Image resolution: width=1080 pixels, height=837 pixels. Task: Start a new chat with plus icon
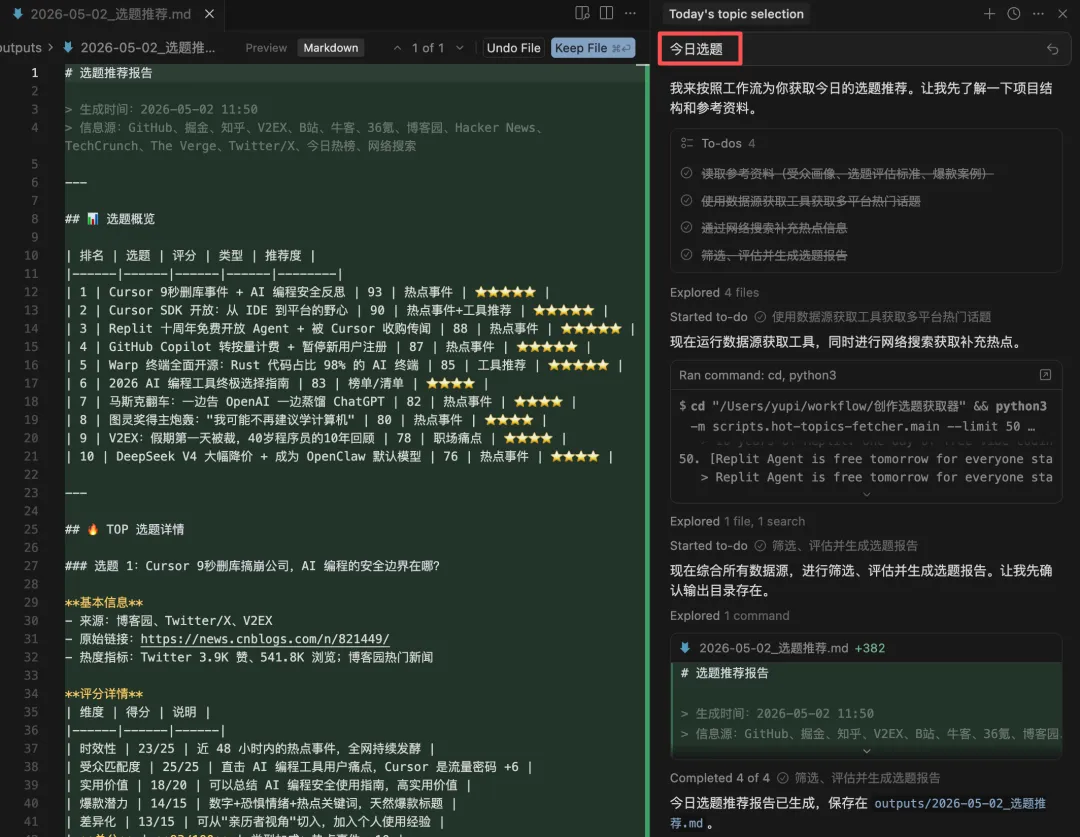click(x=989, y=14)
